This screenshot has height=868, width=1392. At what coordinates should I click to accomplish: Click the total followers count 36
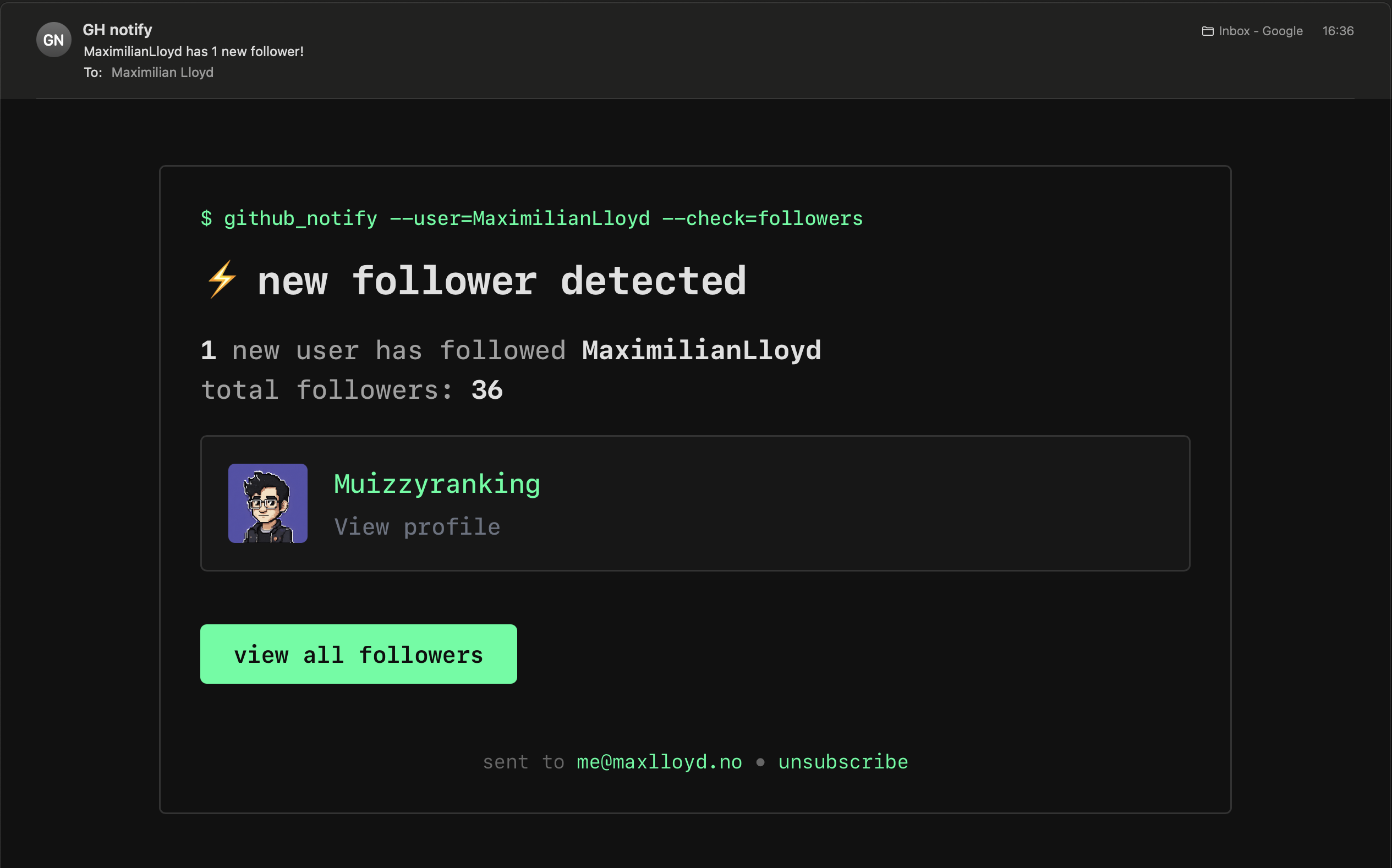tap(486, 391)
